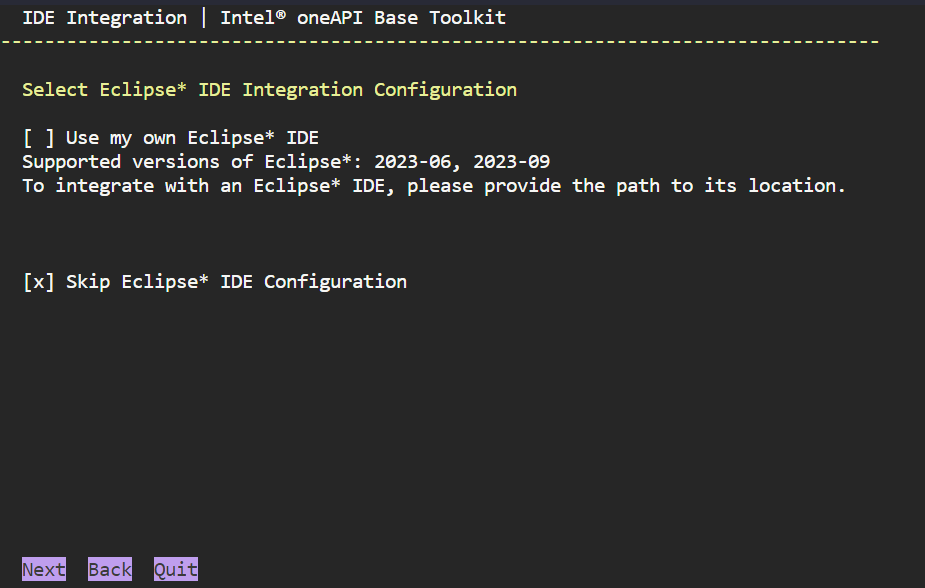Click the dashed separator line under the title
Viewport: 925px width, 588px height.
pyautogui.click(x=440, y=42)
